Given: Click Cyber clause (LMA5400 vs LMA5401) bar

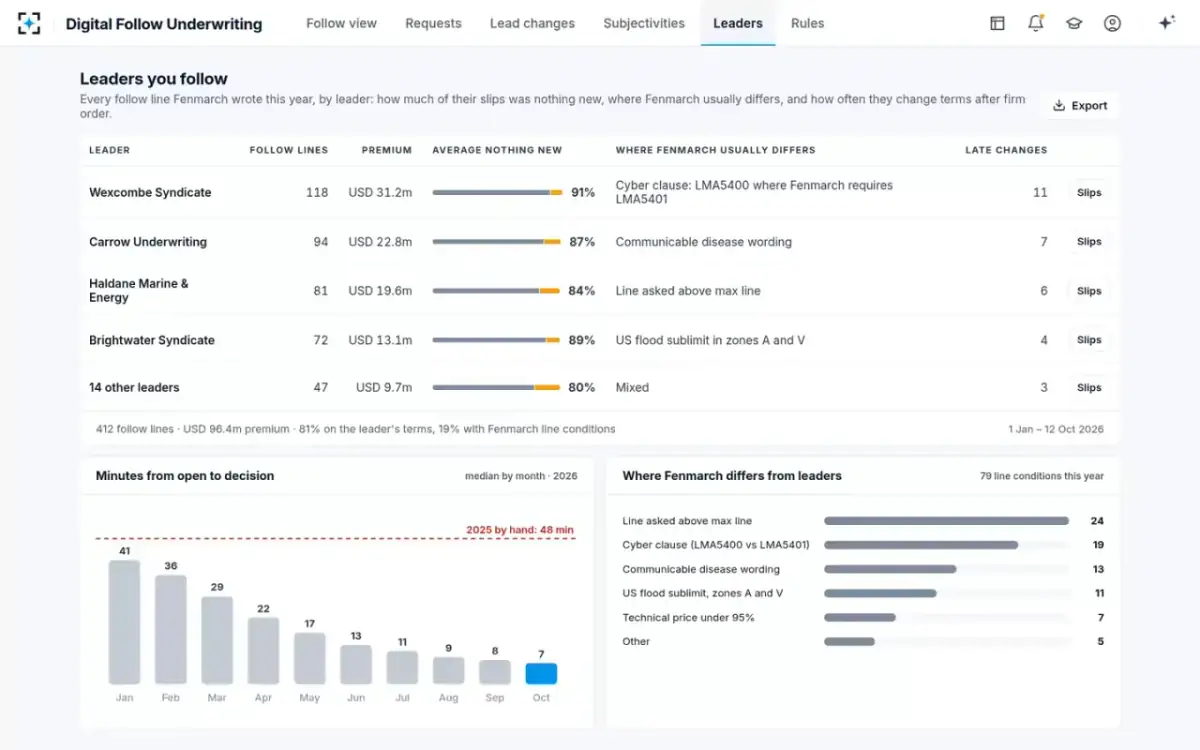Looking at the screenshot, I should [x=921, y=545].
